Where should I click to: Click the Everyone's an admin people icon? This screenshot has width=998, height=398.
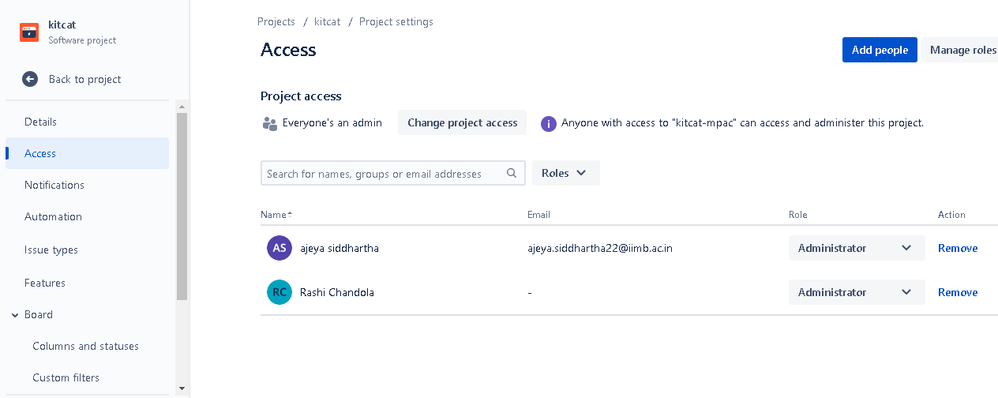[x=269, y=124]
